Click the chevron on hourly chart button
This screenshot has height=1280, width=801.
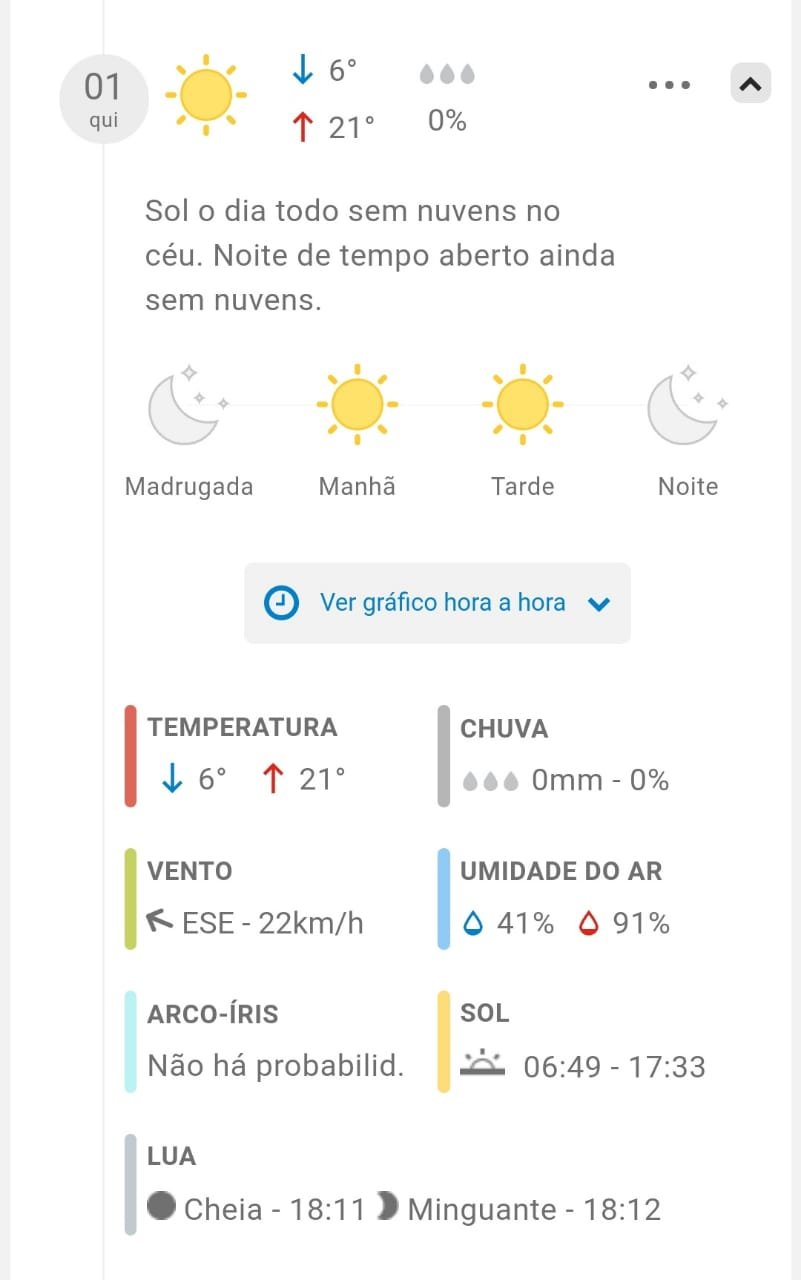tap(599, 604)
